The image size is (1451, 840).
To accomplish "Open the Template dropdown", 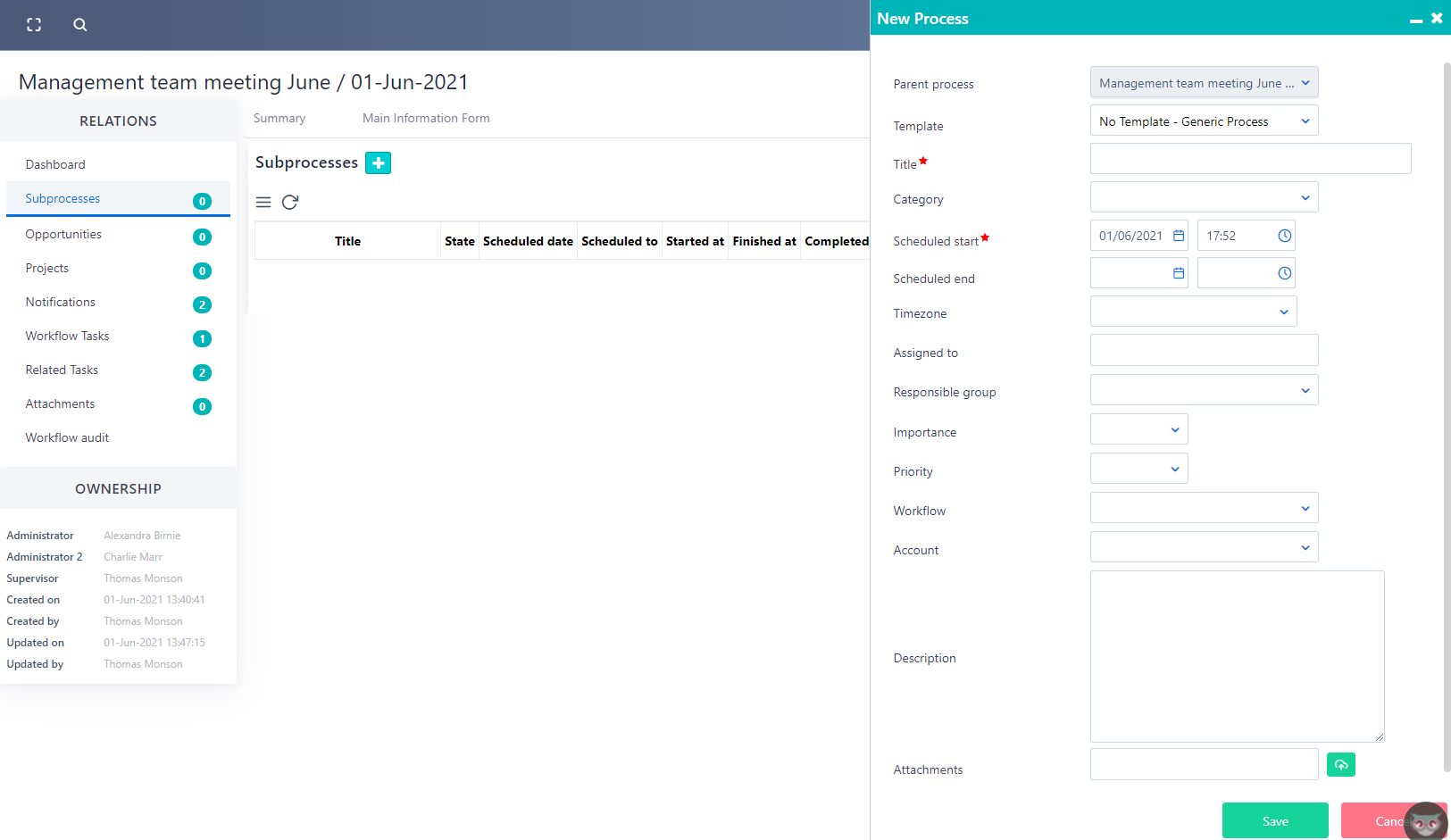I will pos(1205,121).
